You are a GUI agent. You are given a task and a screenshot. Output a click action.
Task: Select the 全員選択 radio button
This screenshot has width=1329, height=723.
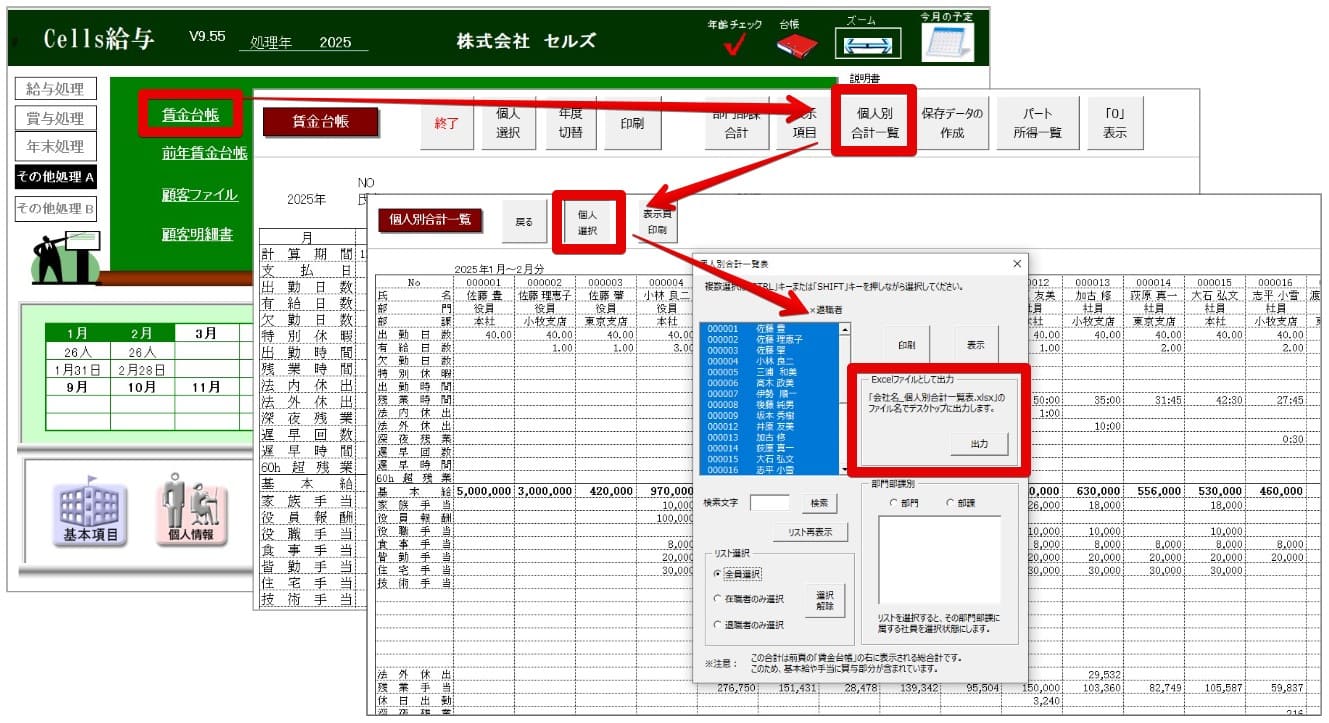click(718, 574)
